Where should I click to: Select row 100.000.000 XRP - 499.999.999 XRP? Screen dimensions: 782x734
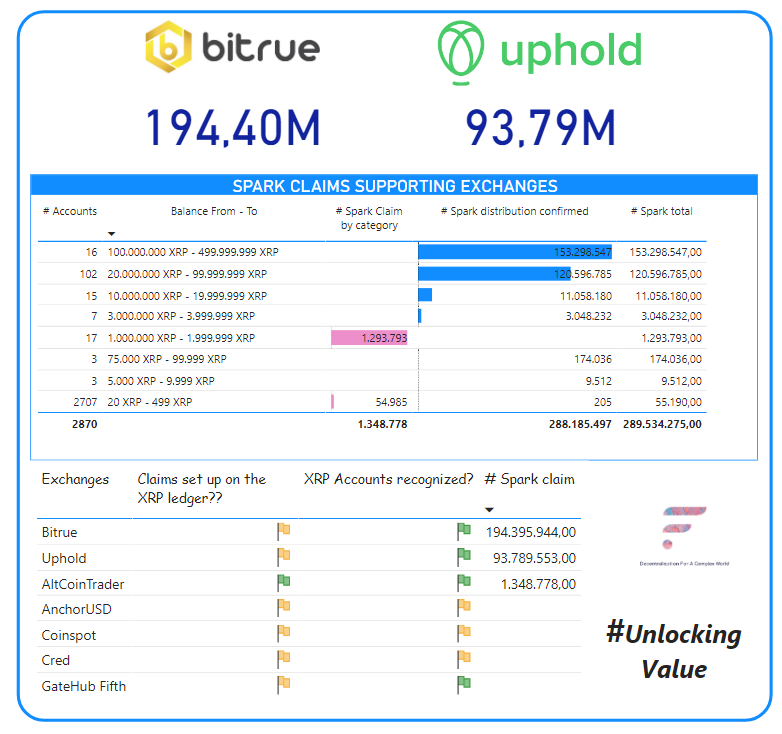click(372, 252)
